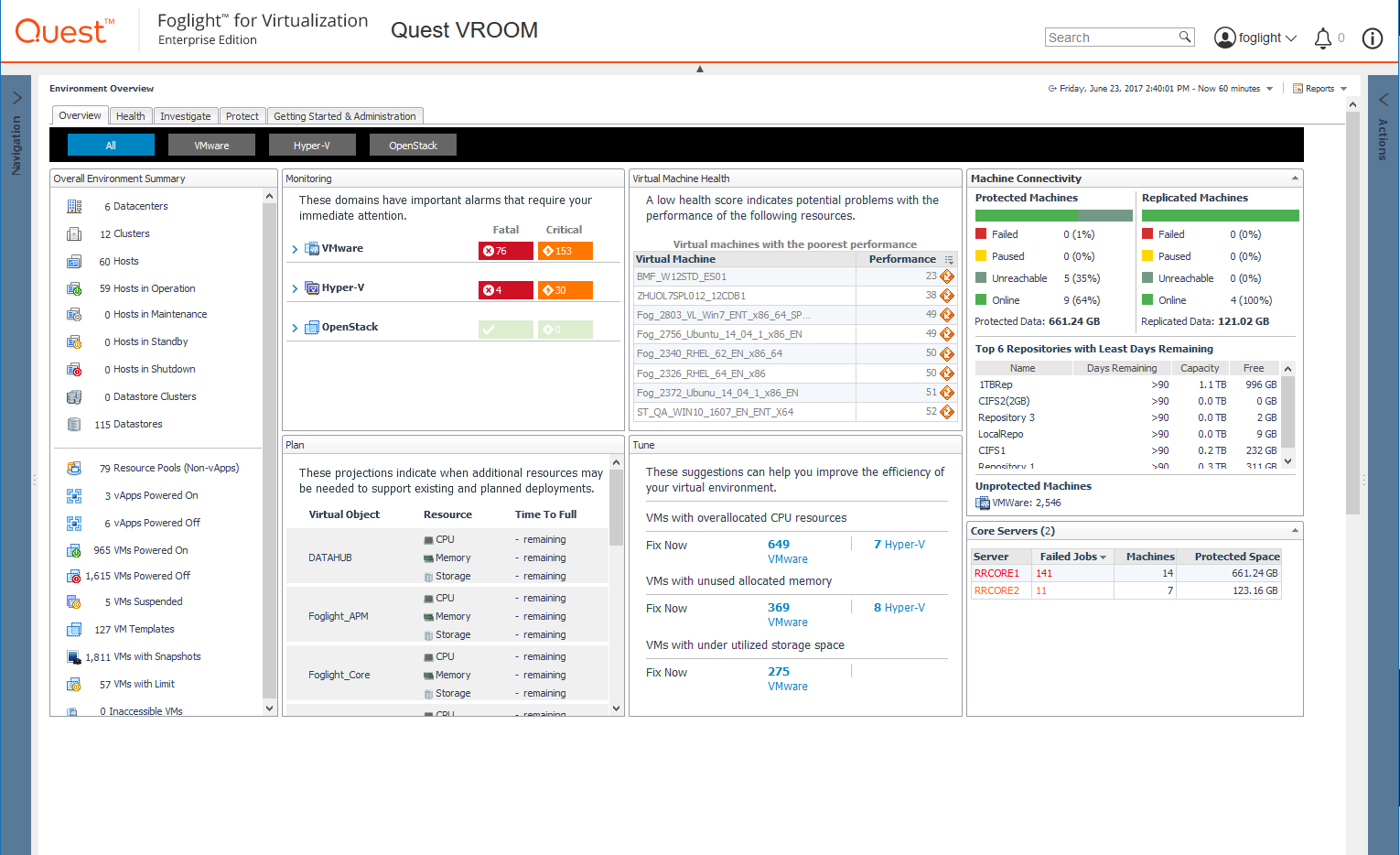Select the VMware filter tab

tap(211, 145)
